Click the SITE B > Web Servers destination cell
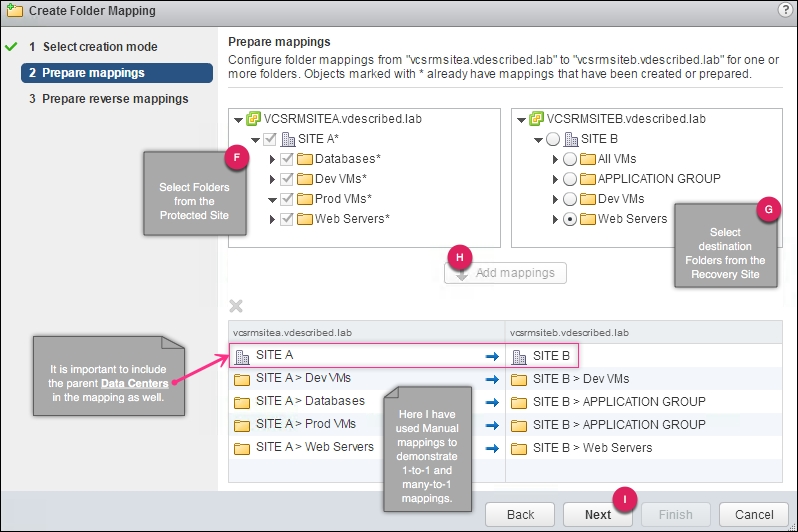This screenshot has width=798, height=532. pos(644,448)
